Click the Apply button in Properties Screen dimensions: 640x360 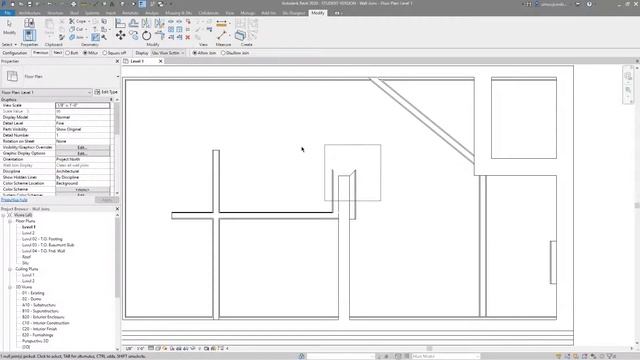(x=107, y=200)
